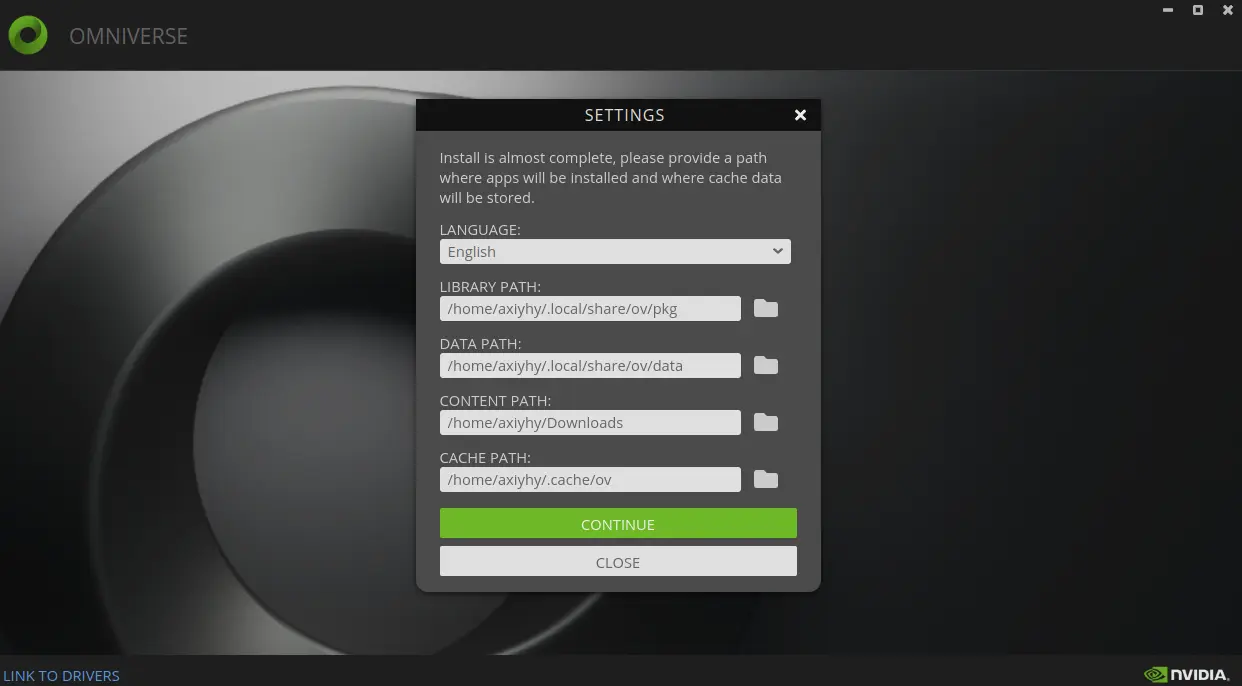The width and height of the screenshot is (1242, 686).
Task: Click the OMNIVERSE title text in header
Action: tap(128, 37)
